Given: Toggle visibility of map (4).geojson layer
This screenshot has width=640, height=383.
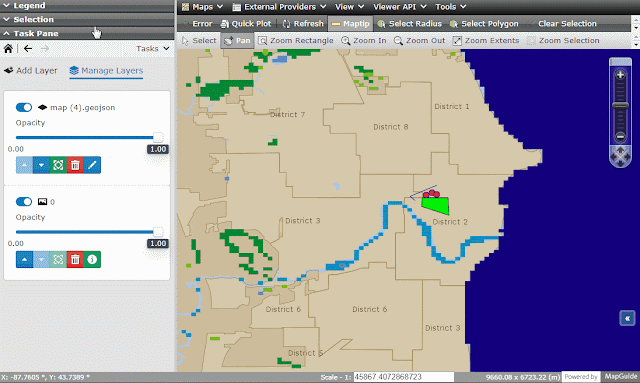Looking at the screenshot, I should click(x=24, y=107).
